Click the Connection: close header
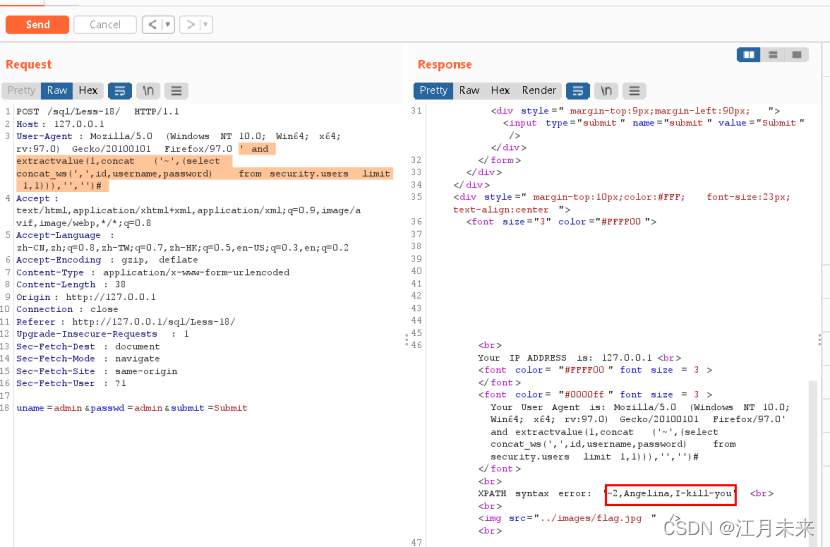The image size is (830, 547). click(67, 309)
